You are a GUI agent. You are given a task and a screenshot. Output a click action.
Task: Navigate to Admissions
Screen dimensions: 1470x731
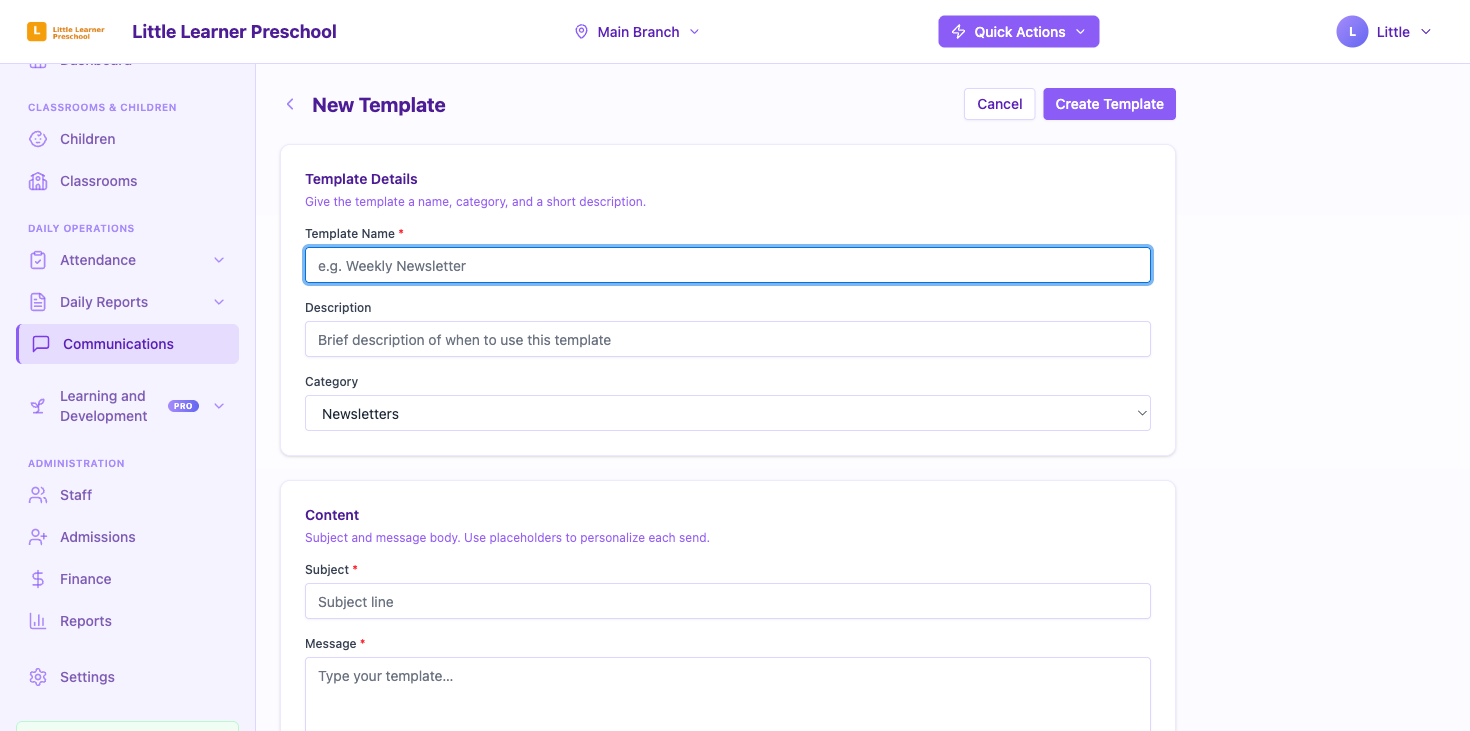pos(127,537)
